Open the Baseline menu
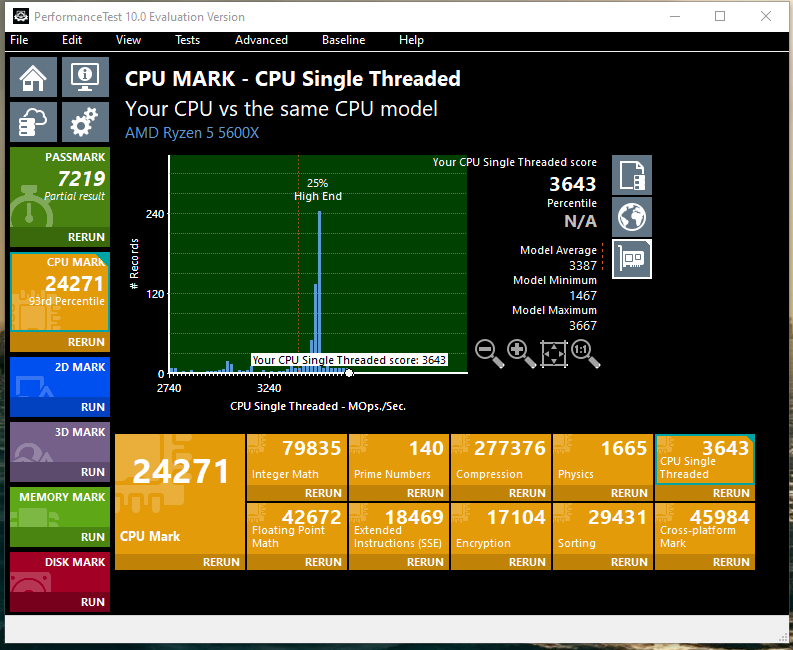The width and height of the screenshot is (793, 650). [343, 40]
